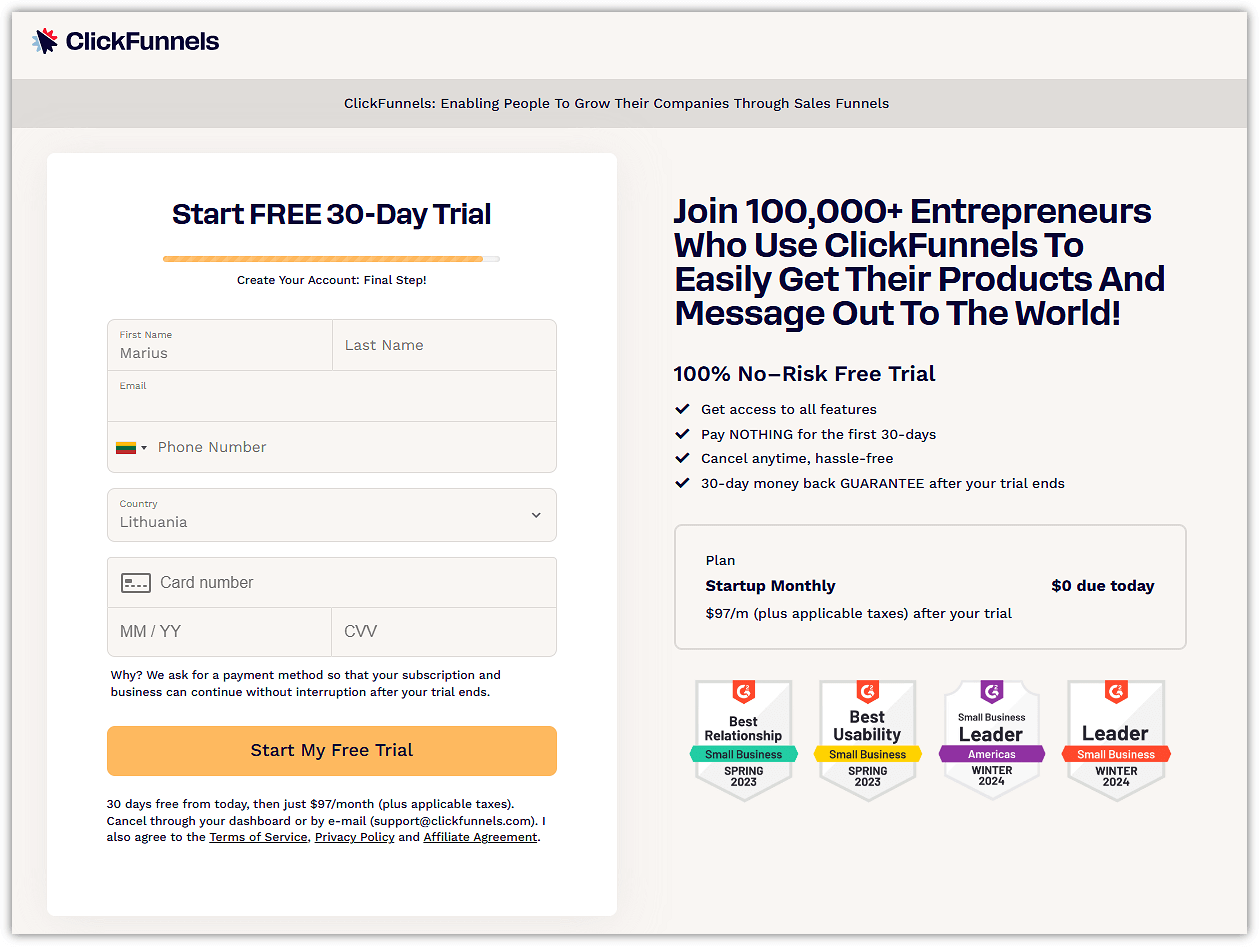Click the checkmark beside 'Pay NOTHING for the first 30-days'
Screen dimensions: 1260x947
coord(684,434)
